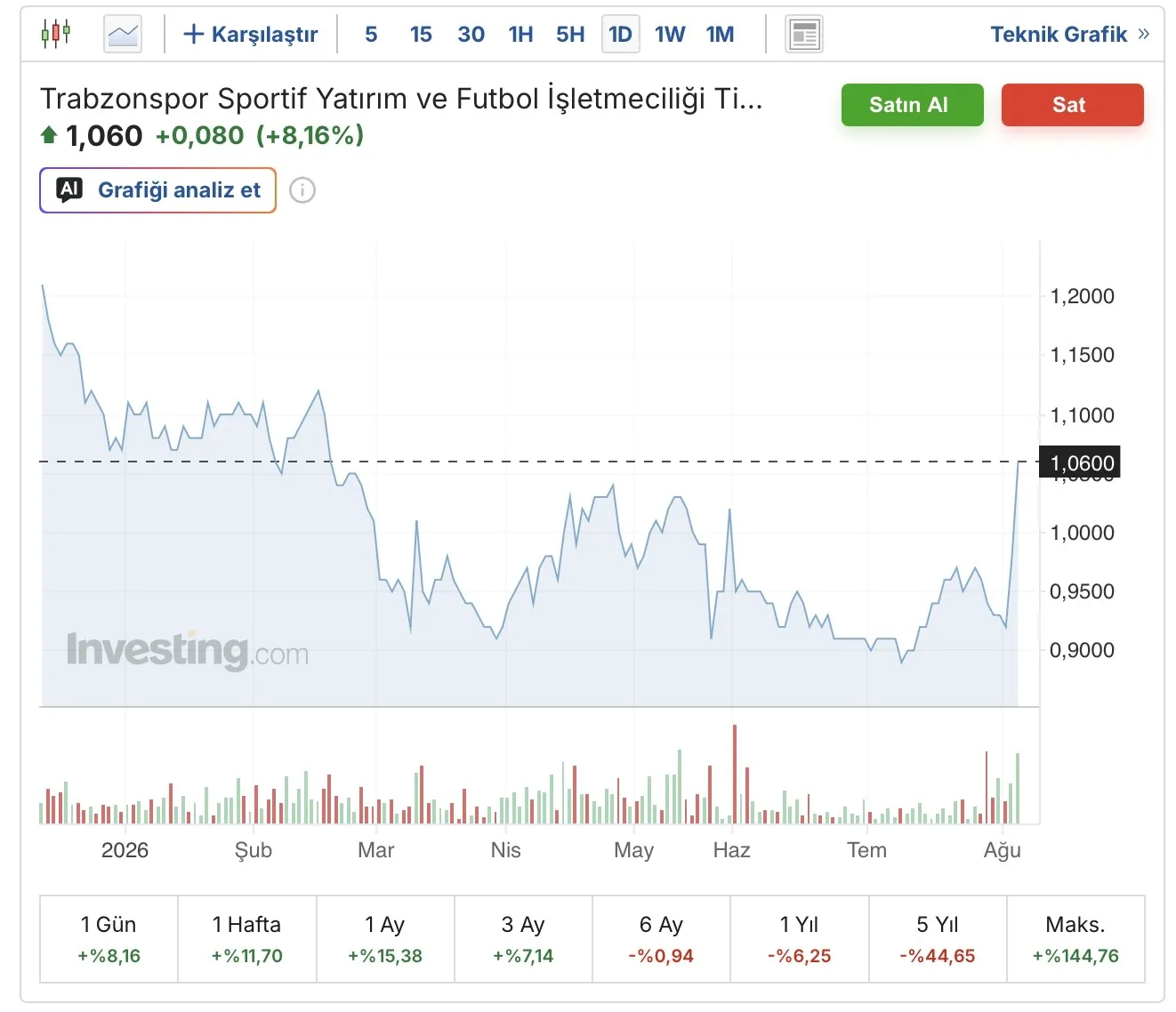Choose the 1 Ay range
Screen dimensions: 1176x1012
(385, 939)
